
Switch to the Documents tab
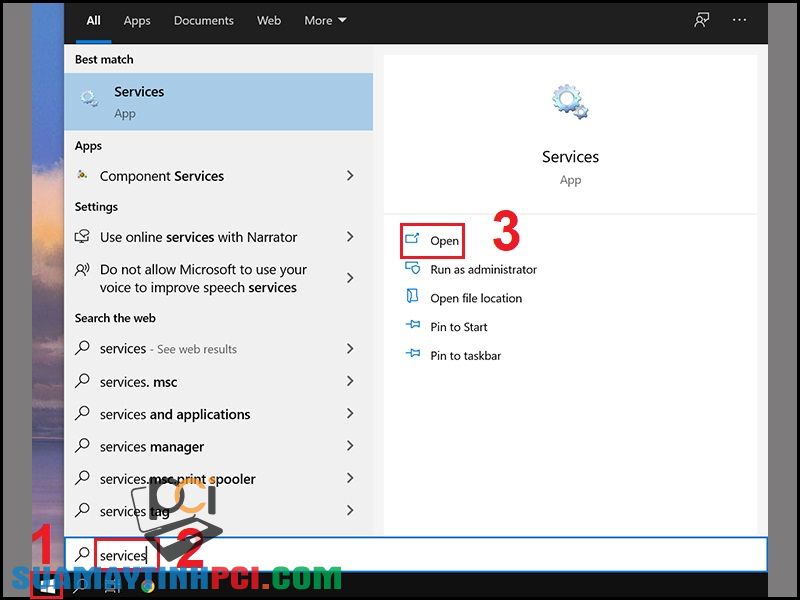pos(204,20)
